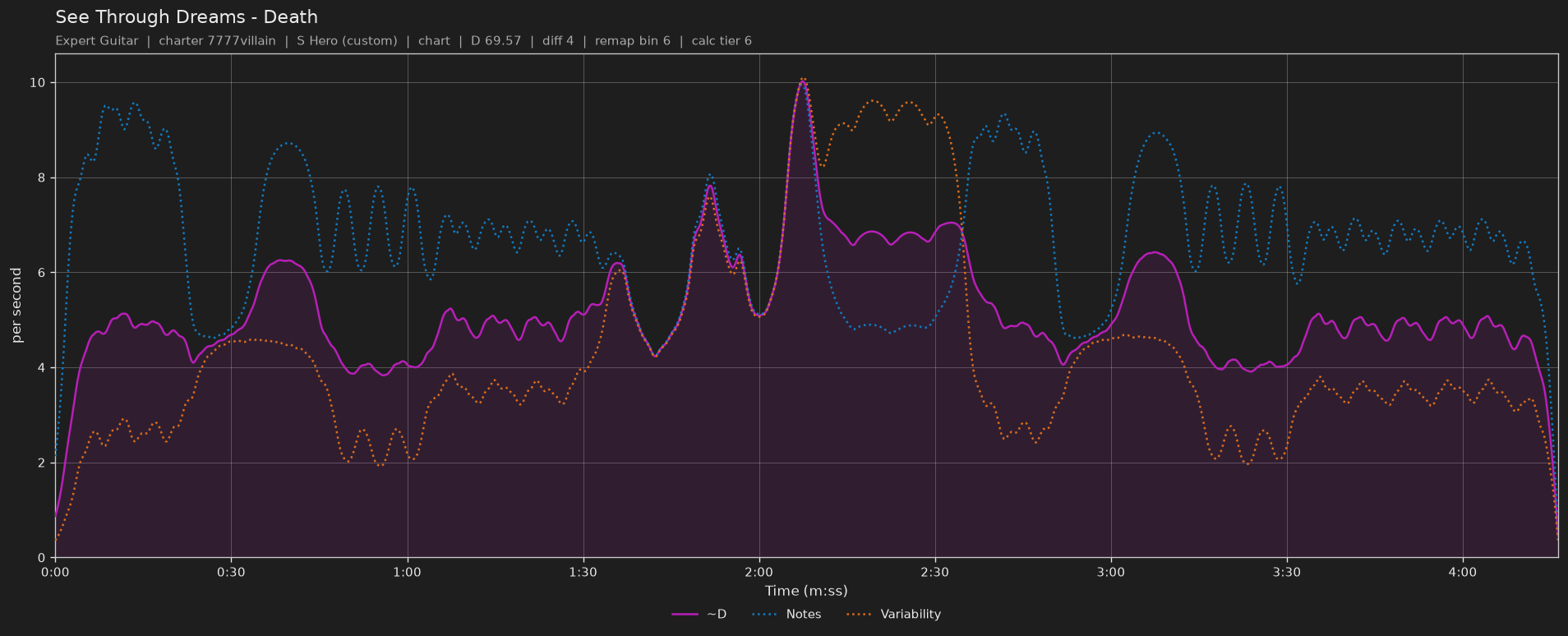Click the y-axis tick label '4'
This screenshot has width=1568, height=636.
(44, 368)
